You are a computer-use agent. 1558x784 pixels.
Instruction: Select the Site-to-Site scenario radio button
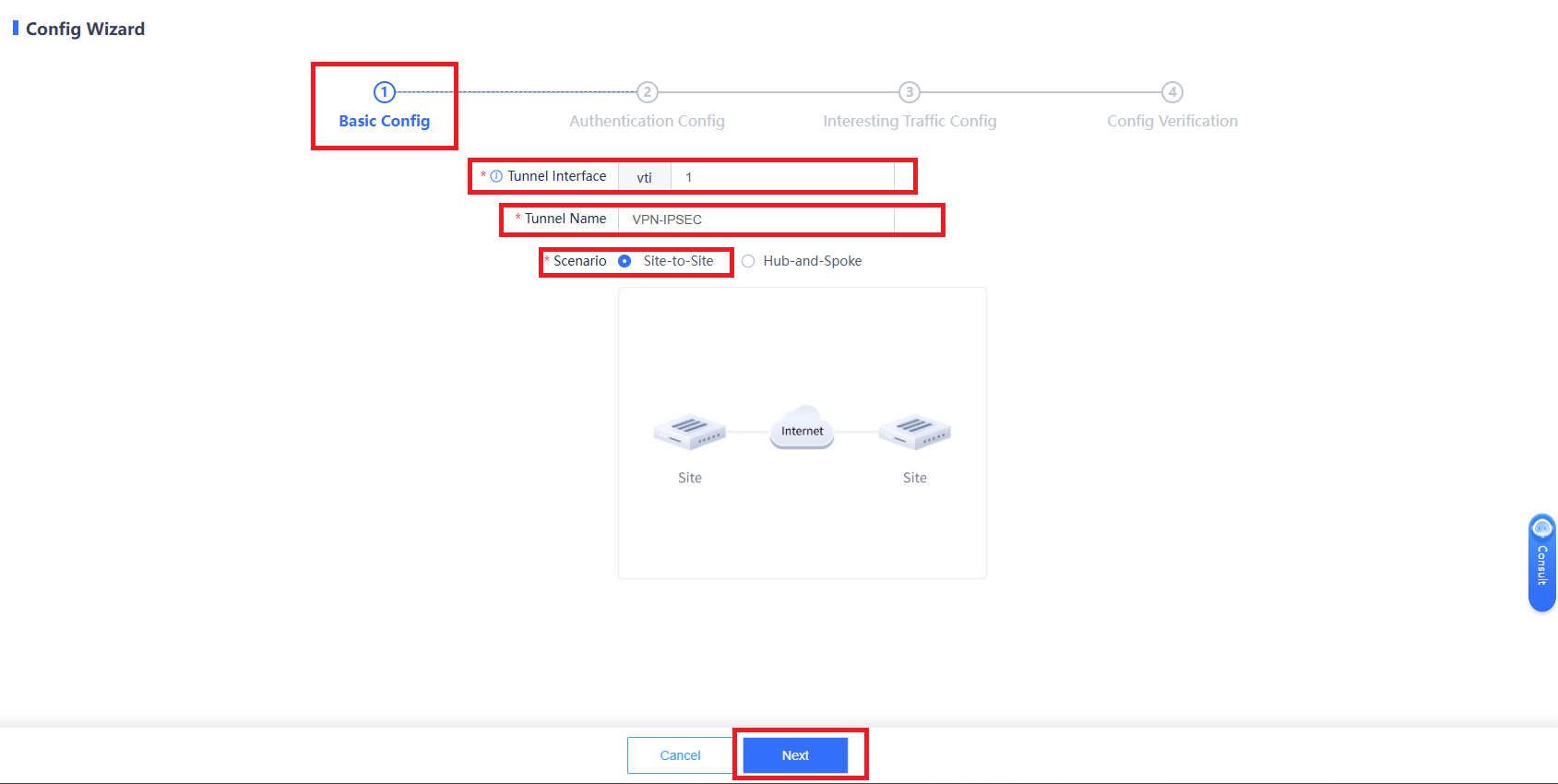624,261
